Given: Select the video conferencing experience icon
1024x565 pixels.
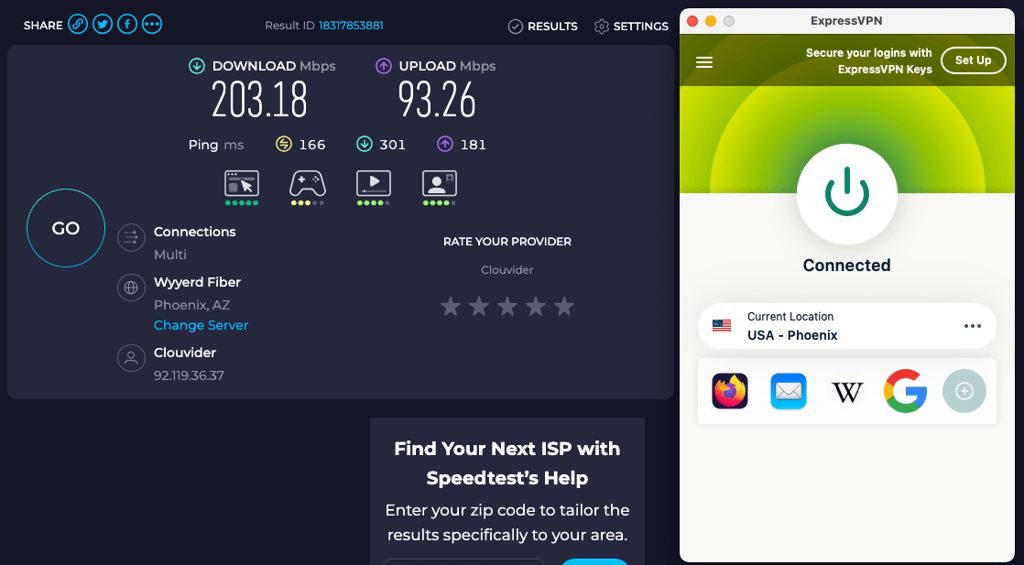Looking at the screenshot, I should pyautogui.click(x=440, y=184).
